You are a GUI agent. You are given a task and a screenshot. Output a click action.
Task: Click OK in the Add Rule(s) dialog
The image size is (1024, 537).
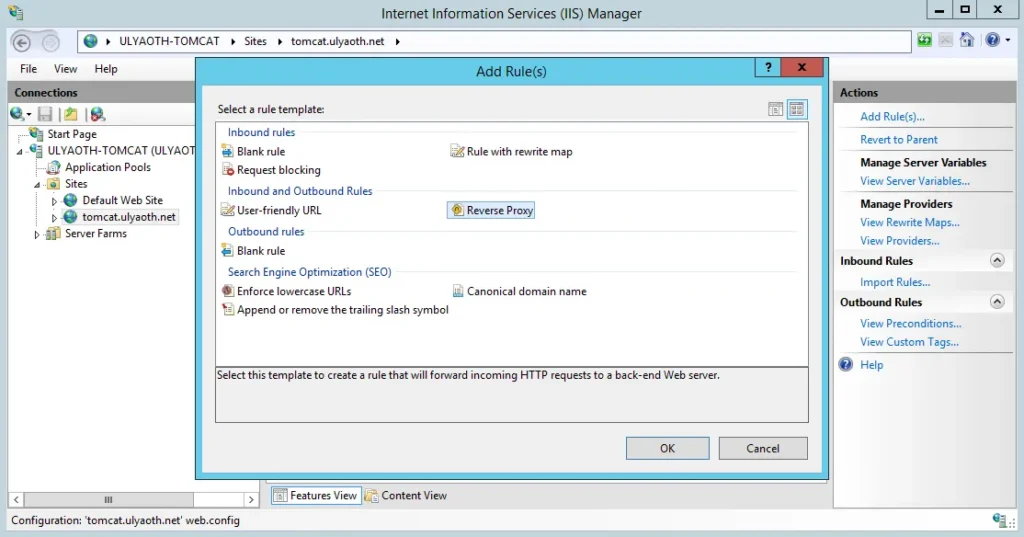click(667, 448)
